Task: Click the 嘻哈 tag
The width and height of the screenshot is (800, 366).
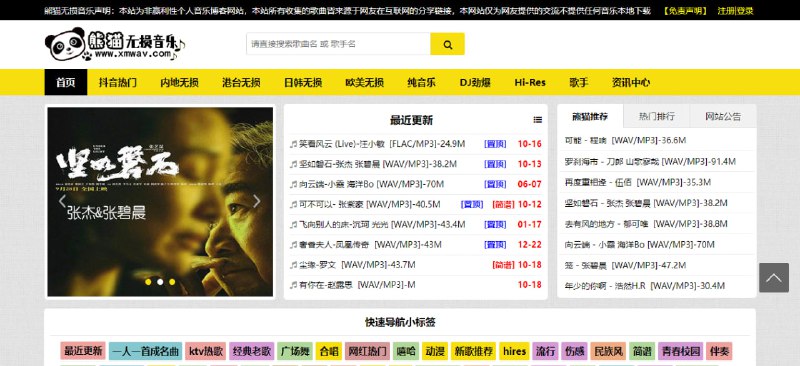Action: click(406, 351)
